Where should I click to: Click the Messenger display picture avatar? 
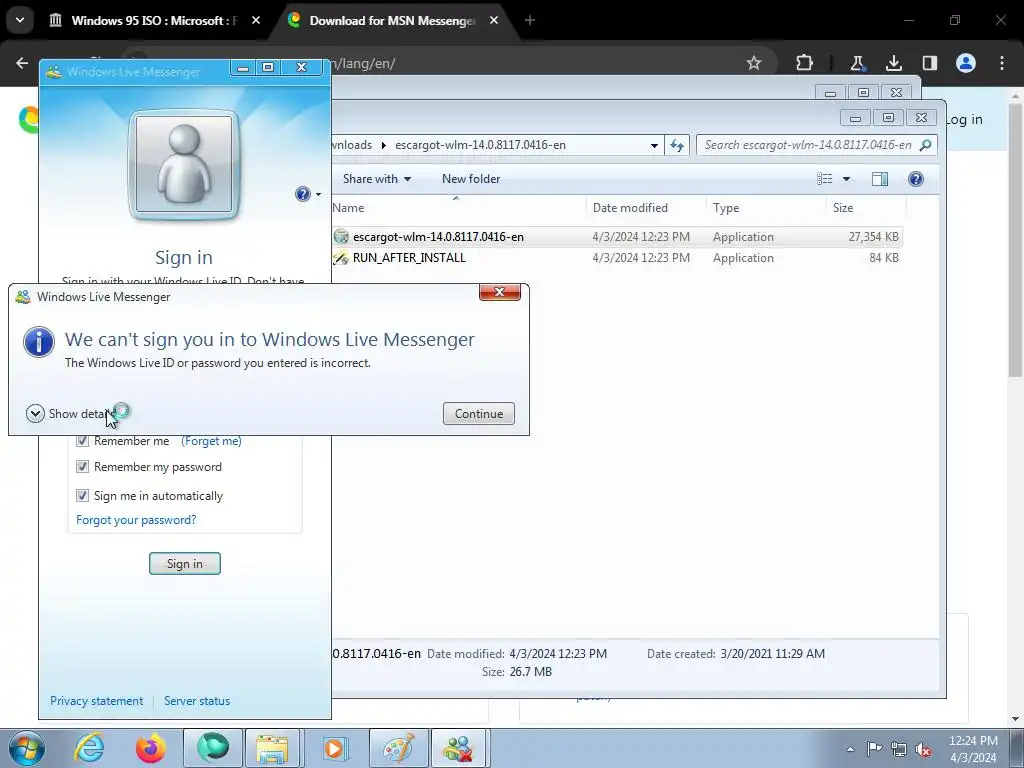(x=184, y=164)
